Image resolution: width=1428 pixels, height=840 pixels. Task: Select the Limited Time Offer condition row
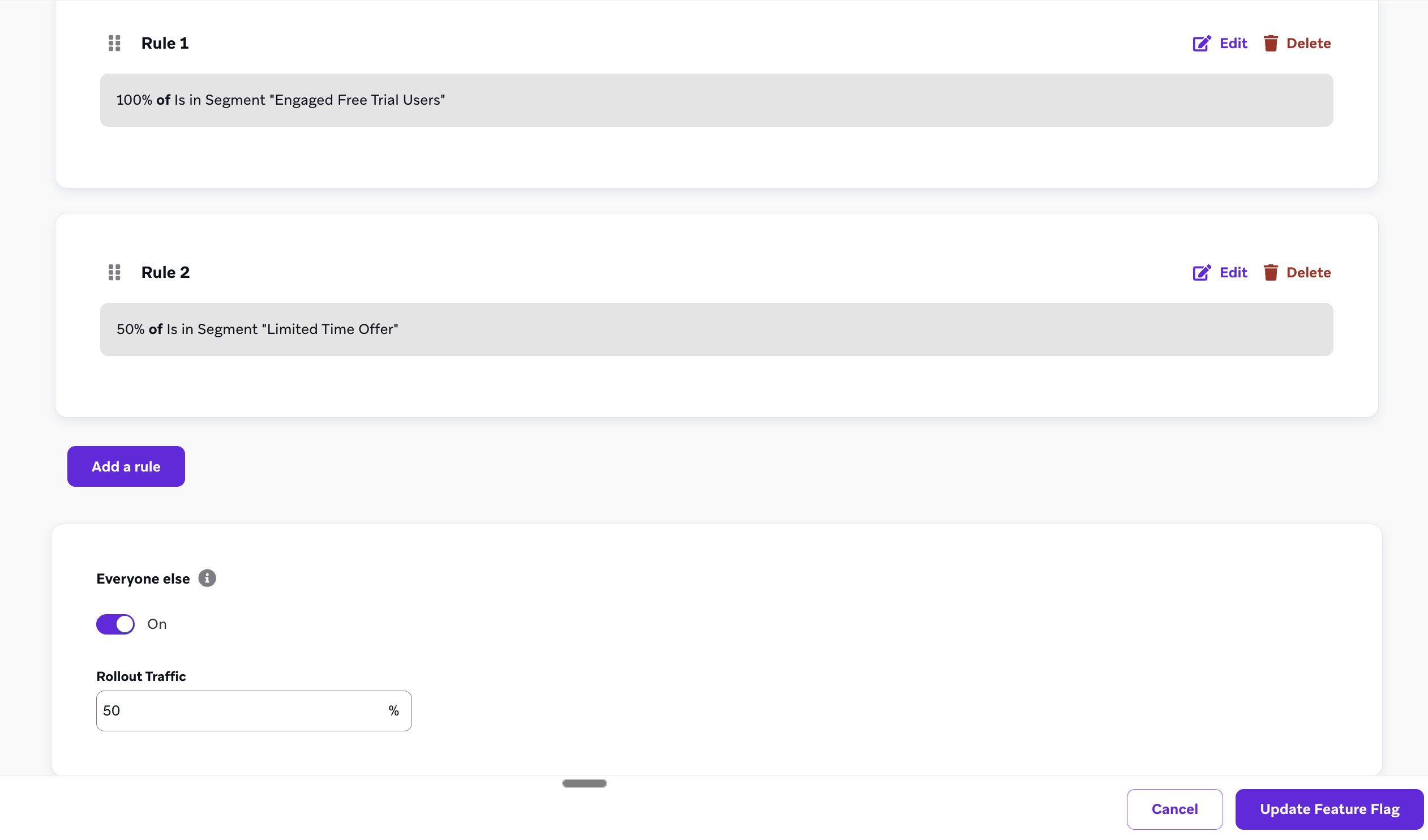click(717, 329)
